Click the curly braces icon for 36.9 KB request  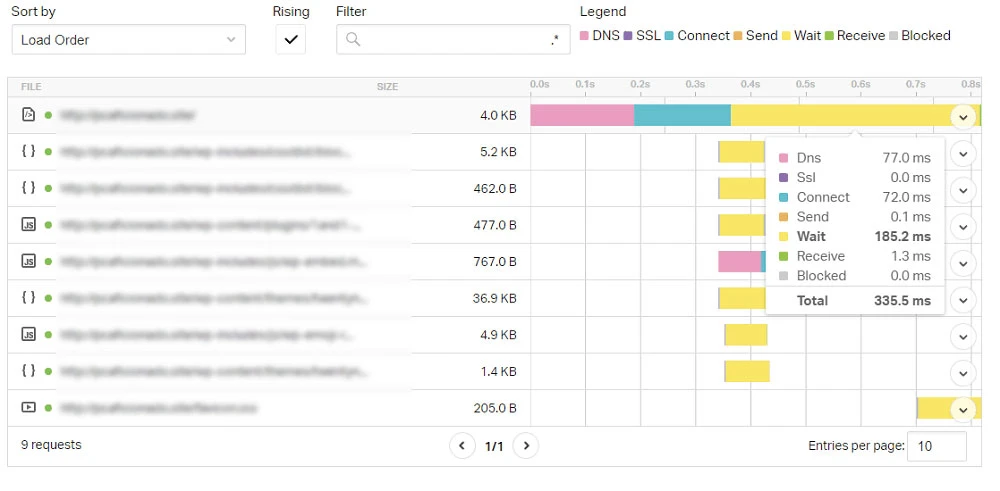(28, 298)
